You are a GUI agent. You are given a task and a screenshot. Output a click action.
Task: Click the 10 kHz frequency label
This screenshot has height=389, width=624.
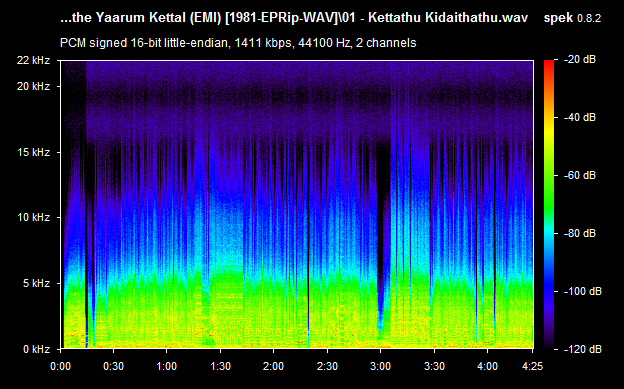[33, 217]
